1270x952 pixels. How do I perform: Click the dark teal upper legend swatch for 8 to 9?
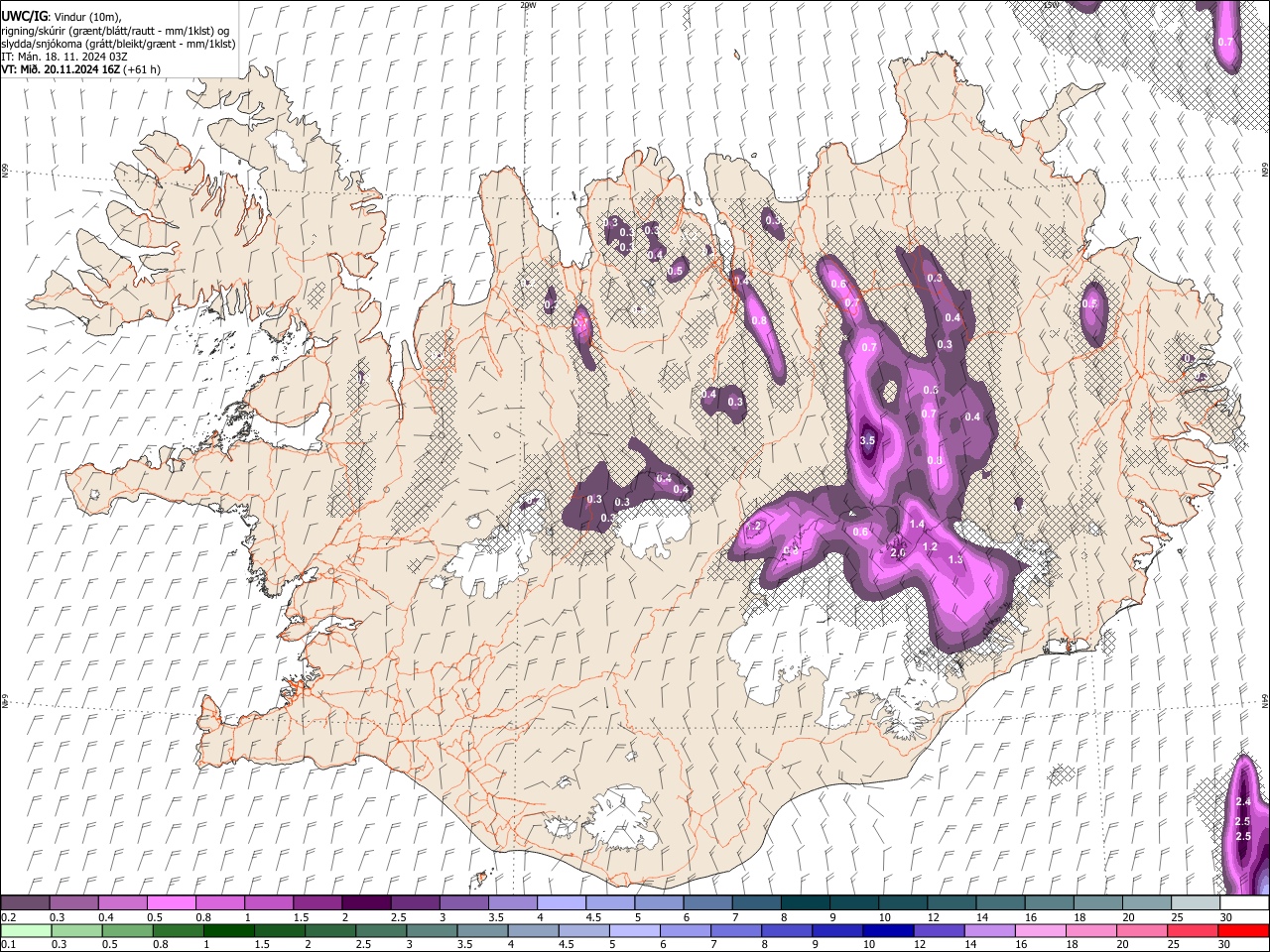[x=805, y=902]
